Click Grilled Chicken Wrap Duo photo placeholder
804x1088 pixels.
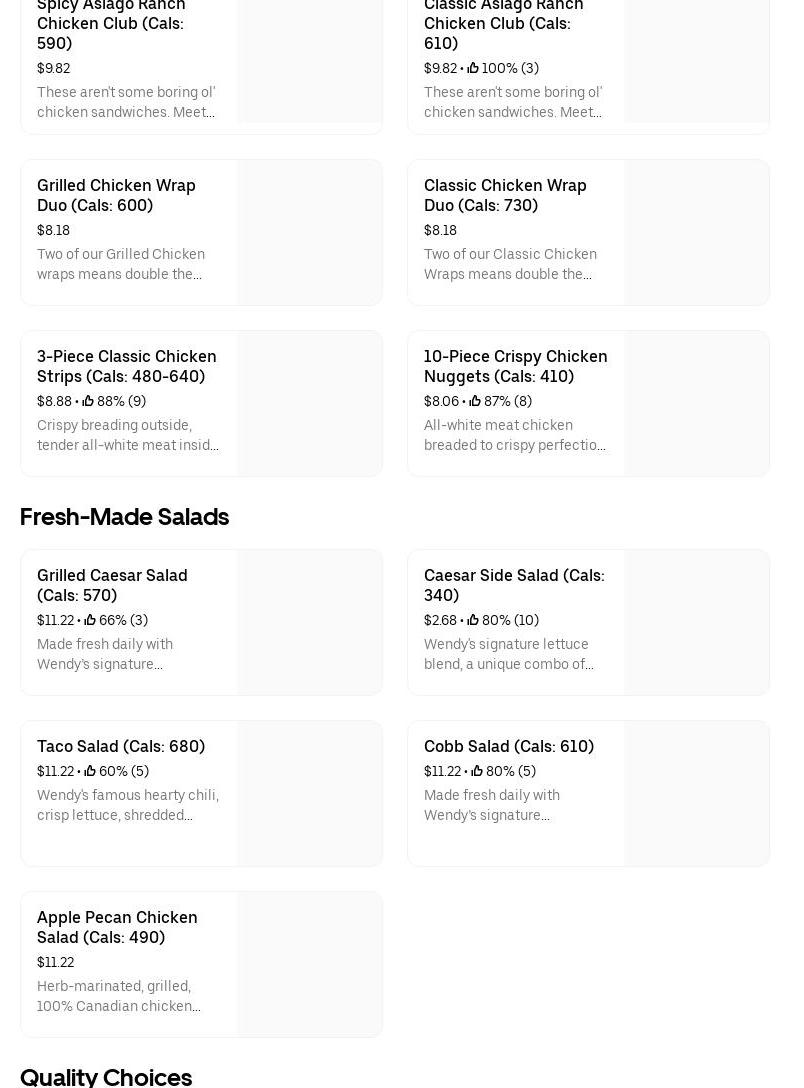[x=310, y=233]
